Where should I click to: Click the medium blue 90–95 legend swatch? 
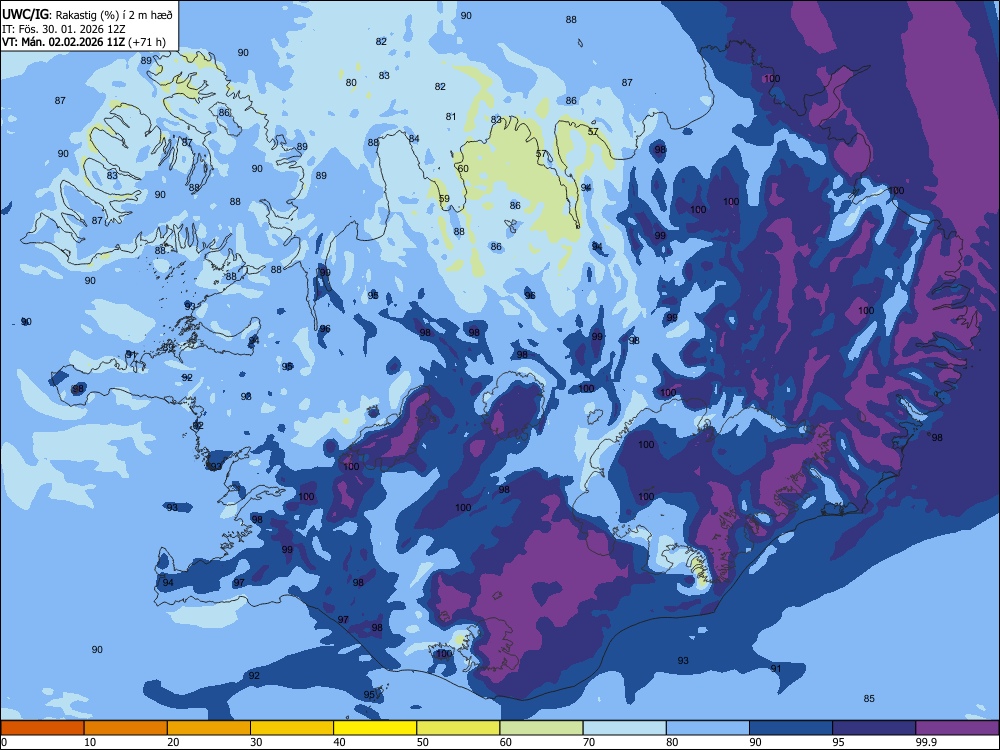tap(791, 728)
